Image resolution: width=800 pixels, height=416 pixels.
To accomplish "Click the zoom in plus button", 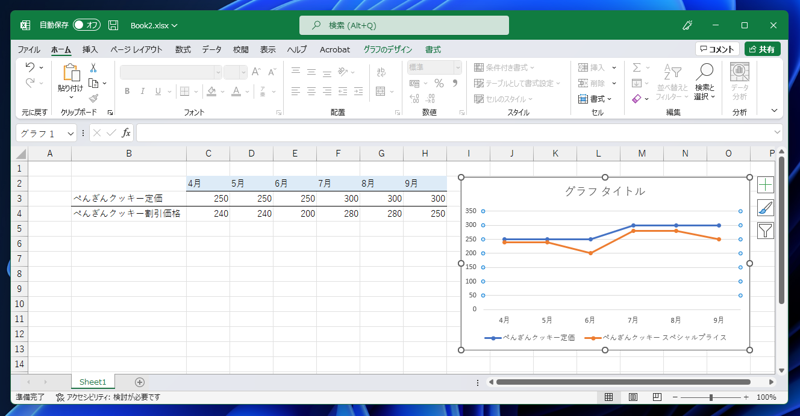I will 746,397.
